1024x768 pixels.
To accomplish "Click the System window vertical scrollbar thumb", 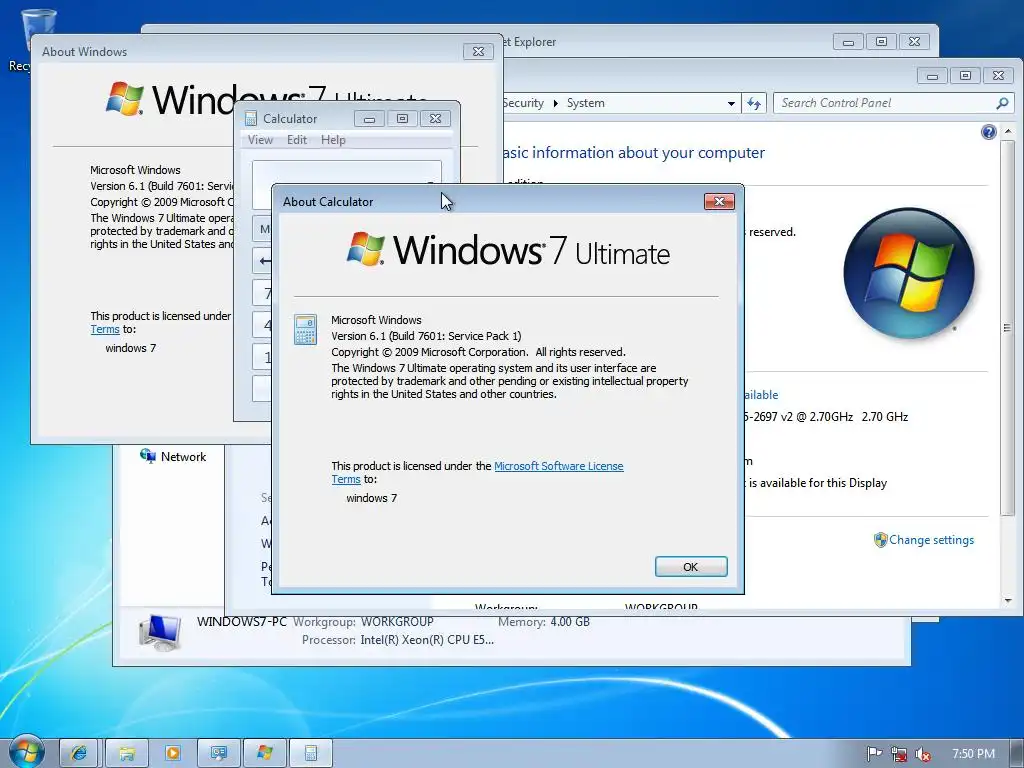I will [x=1008, y=327].
